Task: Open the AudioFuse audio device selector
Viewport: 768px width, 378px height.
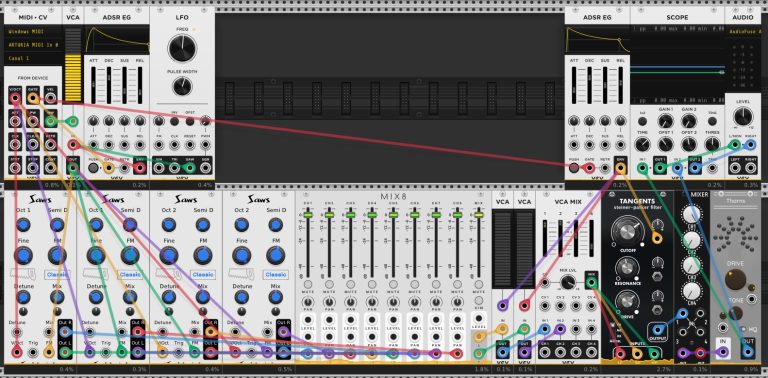Action: coord(744,32)
